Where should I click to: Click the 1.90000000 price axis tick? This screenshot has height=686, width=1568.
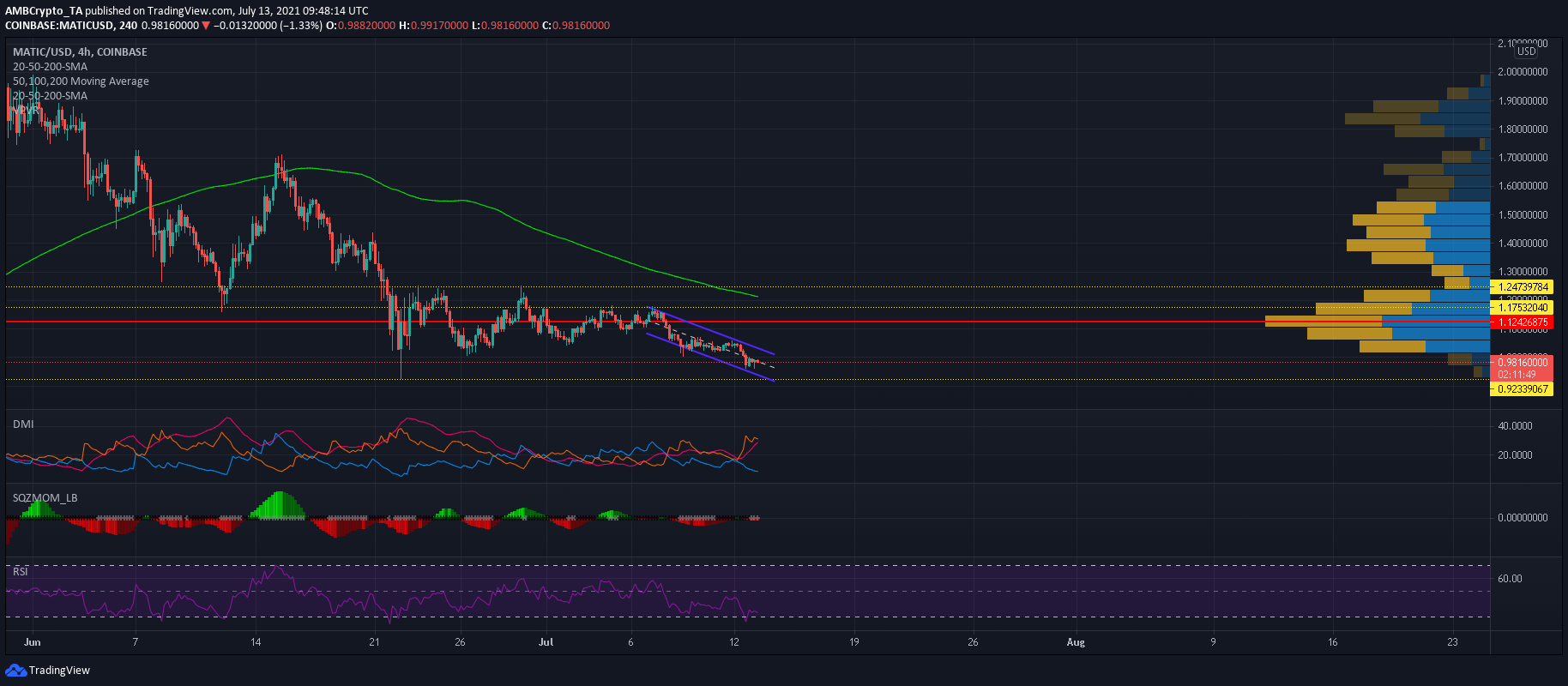click(1523, 101)
